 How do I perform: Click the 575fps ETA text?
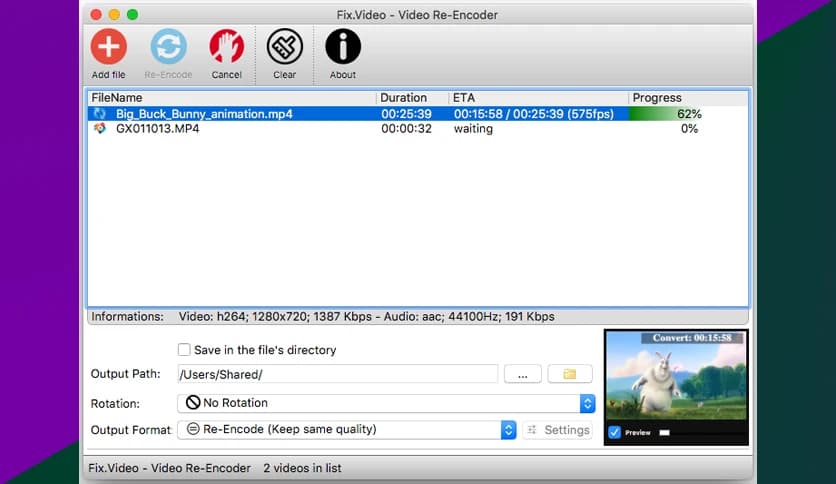[x=591, y=114]
